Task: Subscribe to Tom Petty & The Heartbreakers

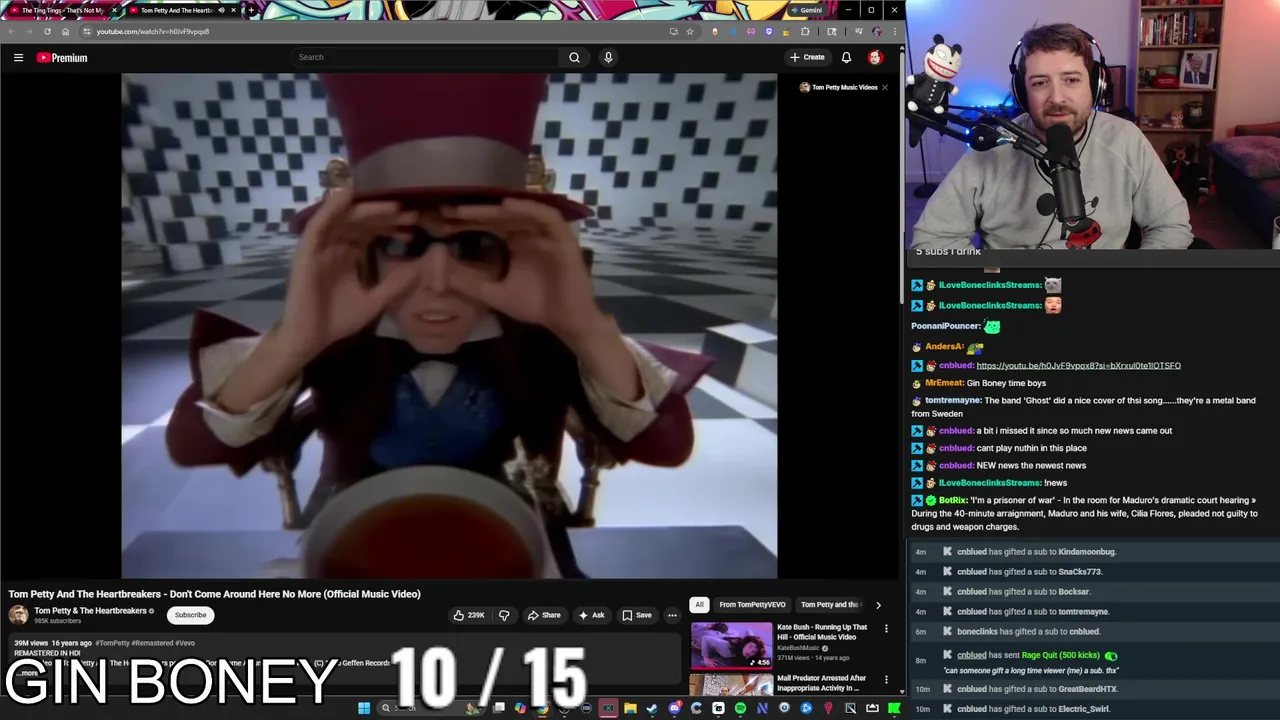Action: coord(190,615)
